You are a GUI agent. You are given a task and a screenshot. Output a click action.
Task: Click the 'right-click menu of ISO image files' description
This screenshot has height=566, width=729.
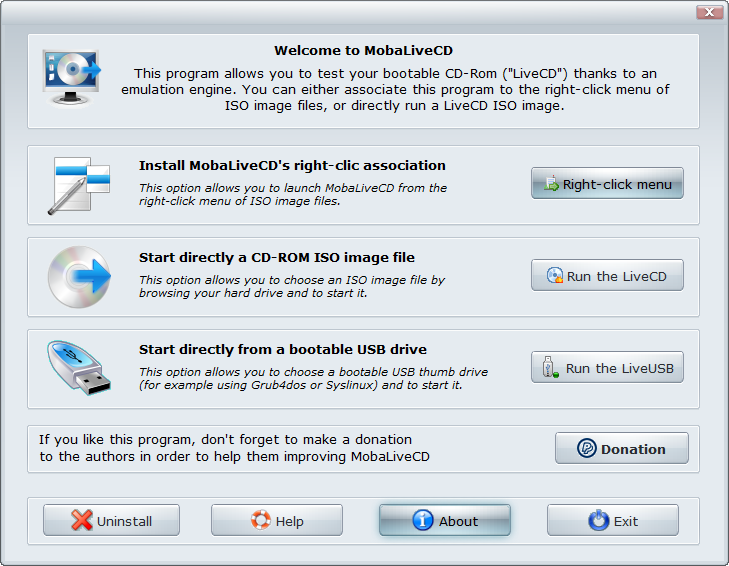(292, 194)
